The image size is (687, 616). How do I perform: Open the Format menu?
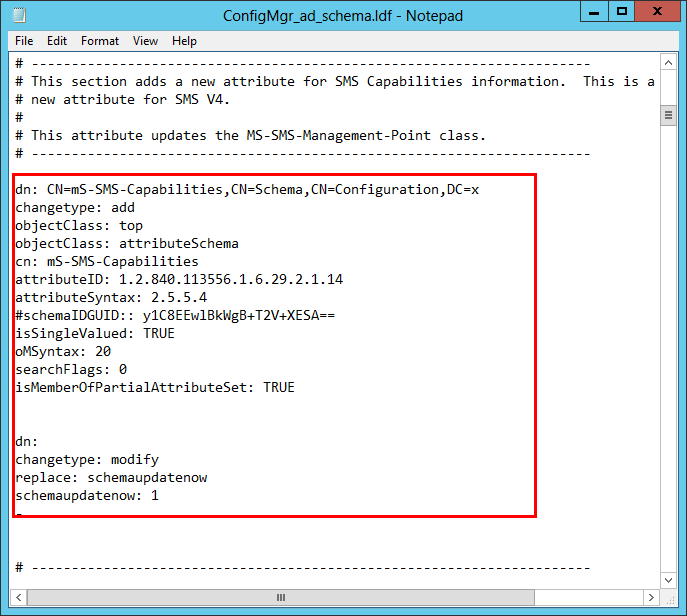point(100,41)
